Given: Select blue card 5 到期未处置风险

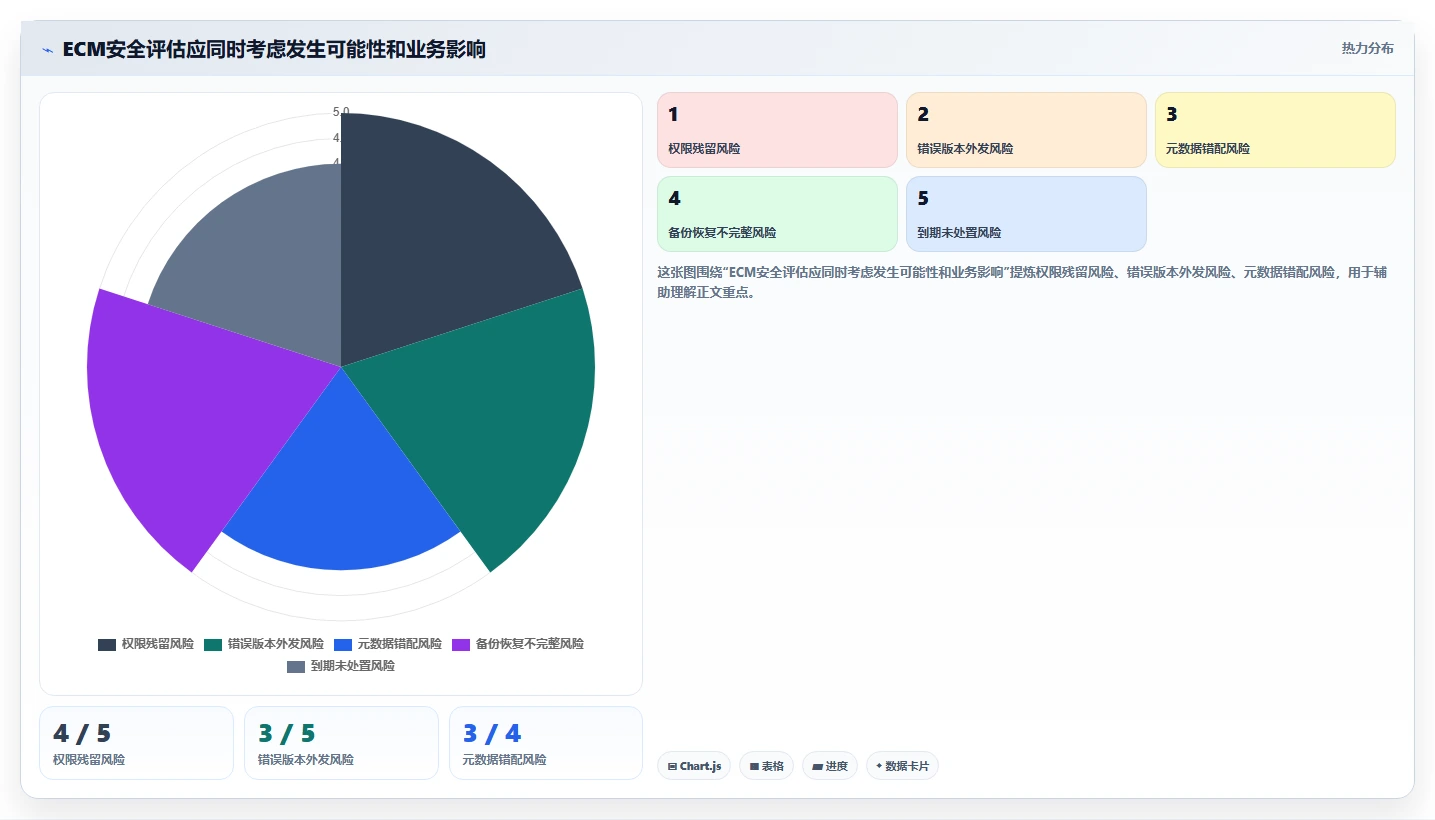Looking at the screenshot, I should 1026,214.
